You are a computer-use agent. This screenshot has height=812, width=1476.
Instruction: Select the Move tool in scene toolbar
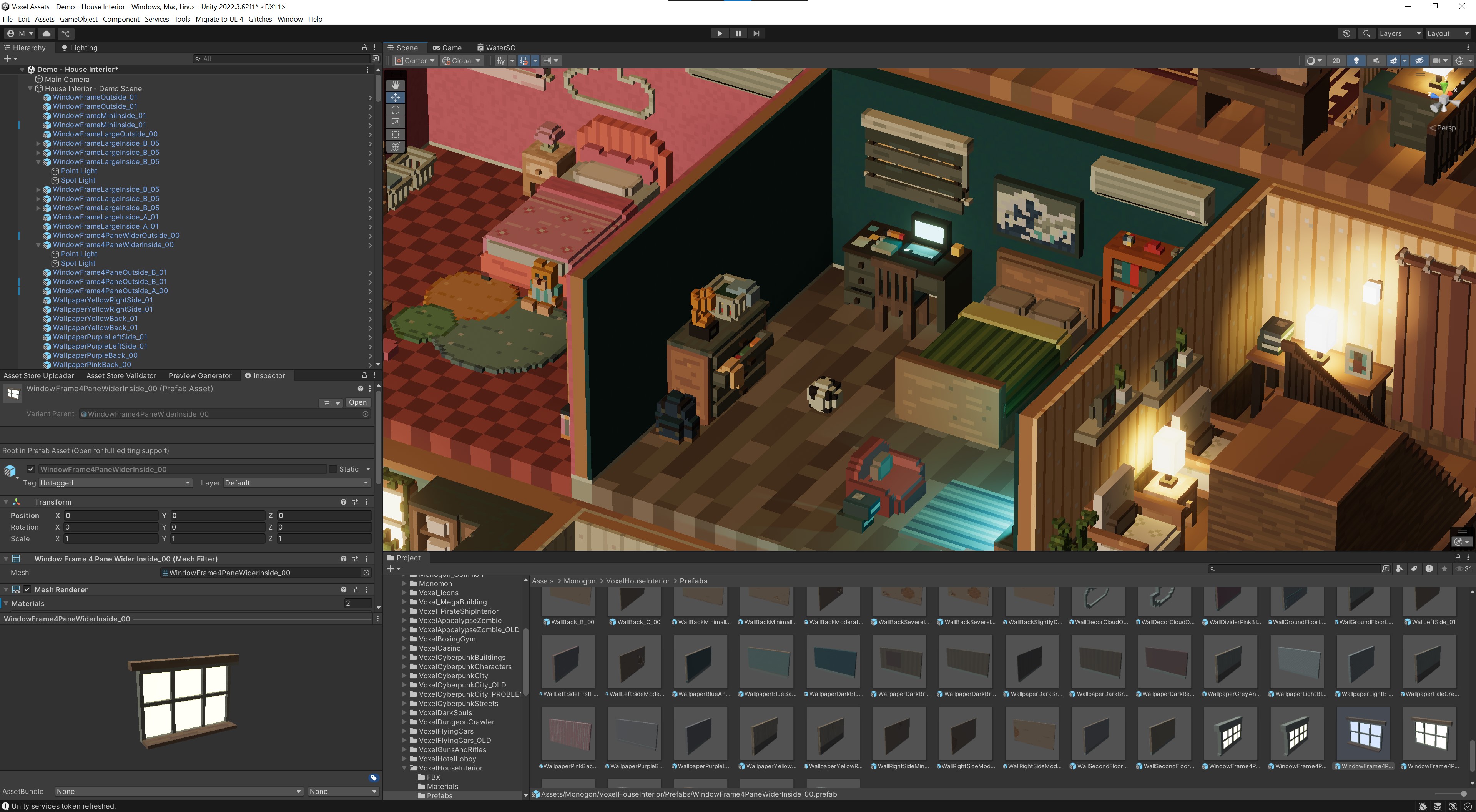tap(396, 98)
